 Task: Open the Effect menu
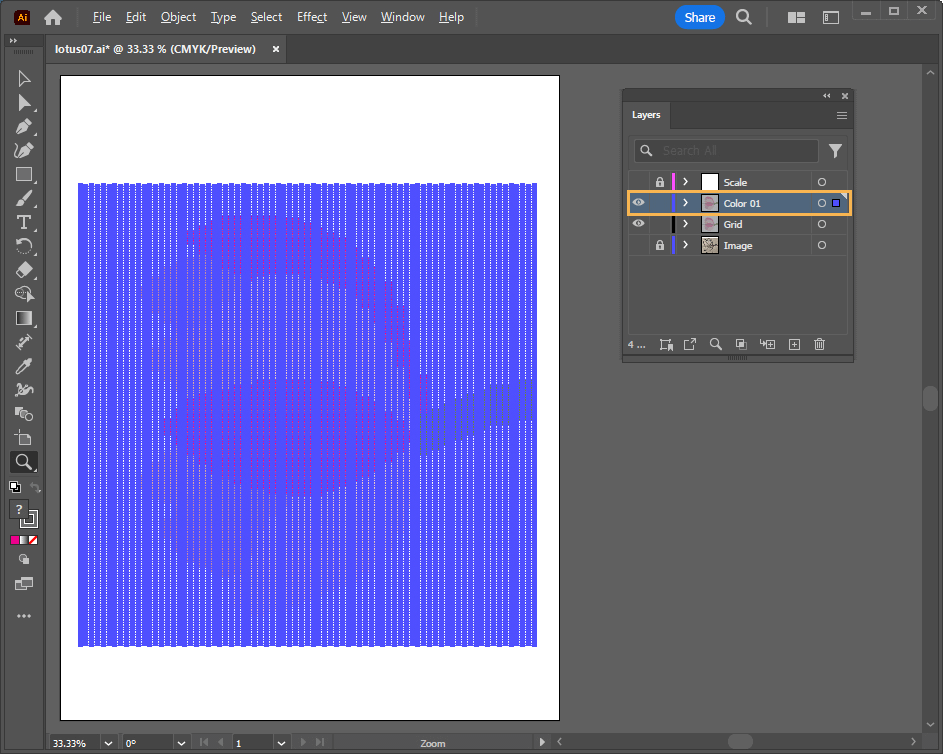point(312,17)
